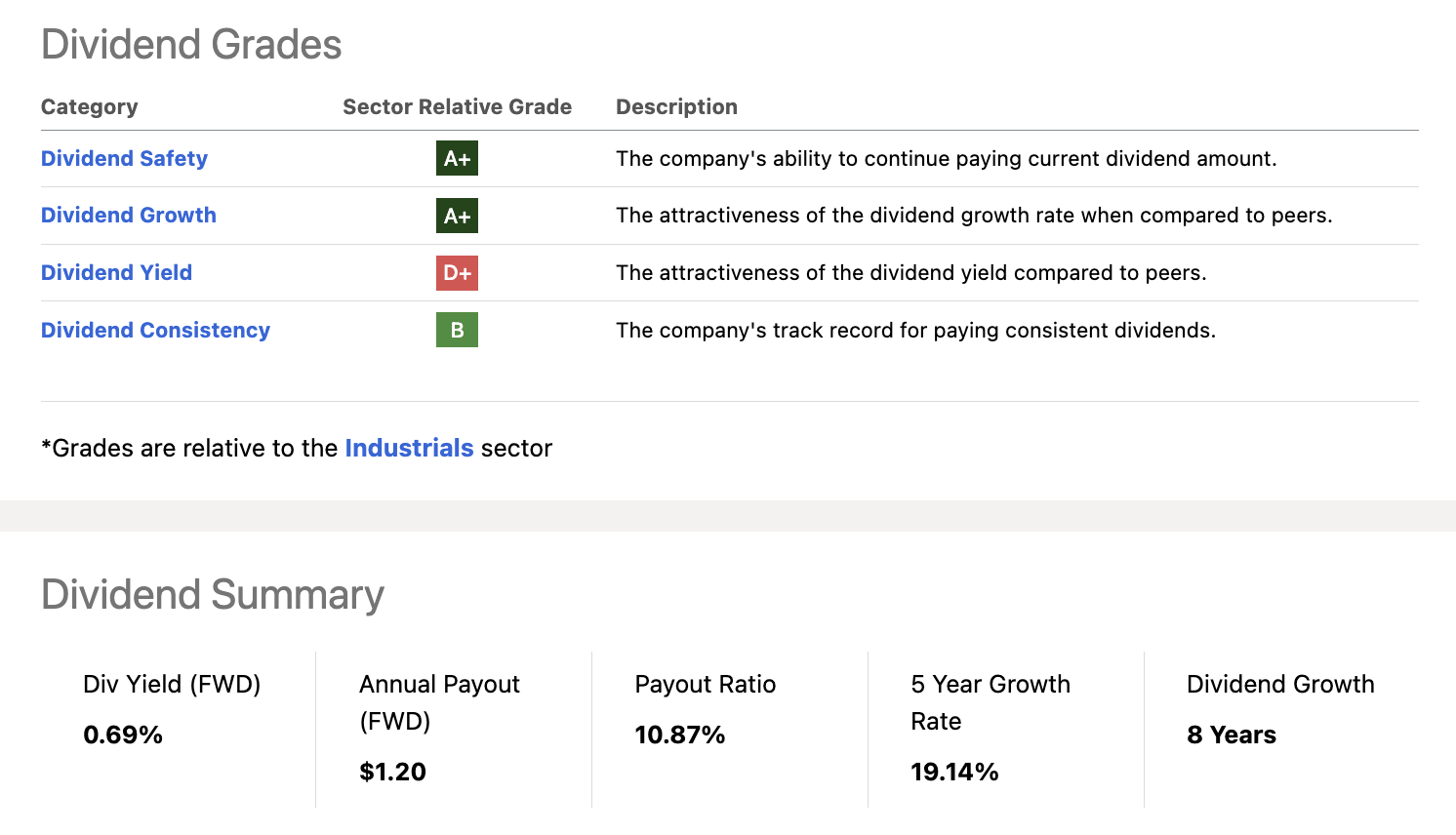Click the Sector Relative Grade column header
Screen dimensions: 1456x835
point(457,106)
